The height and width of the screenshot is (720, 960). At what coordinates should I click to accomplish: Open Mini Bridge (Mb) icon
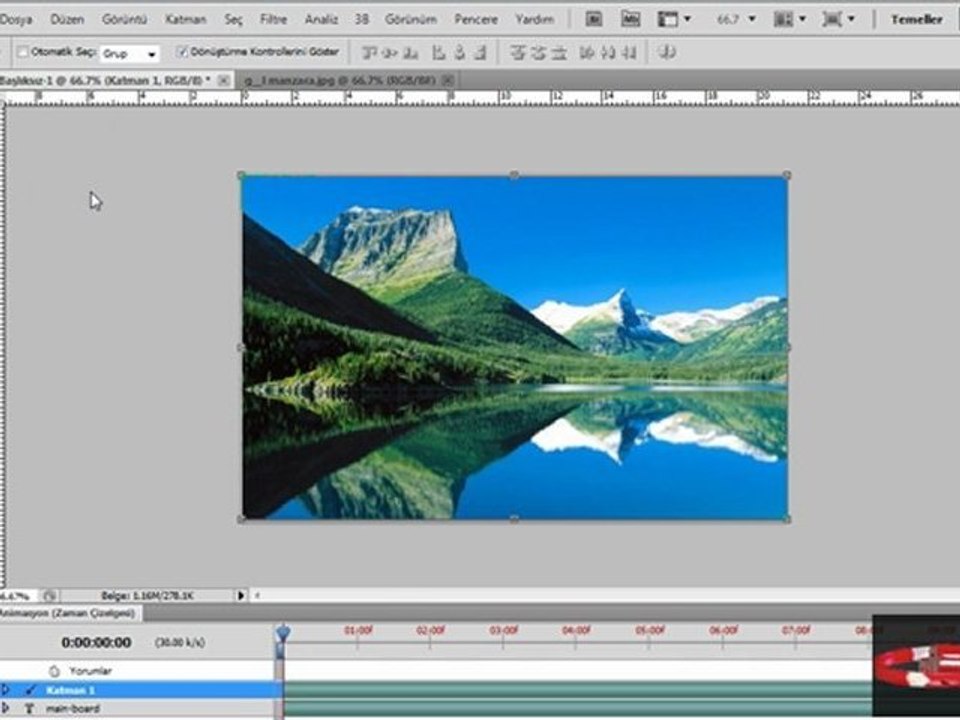click(630, 19)
